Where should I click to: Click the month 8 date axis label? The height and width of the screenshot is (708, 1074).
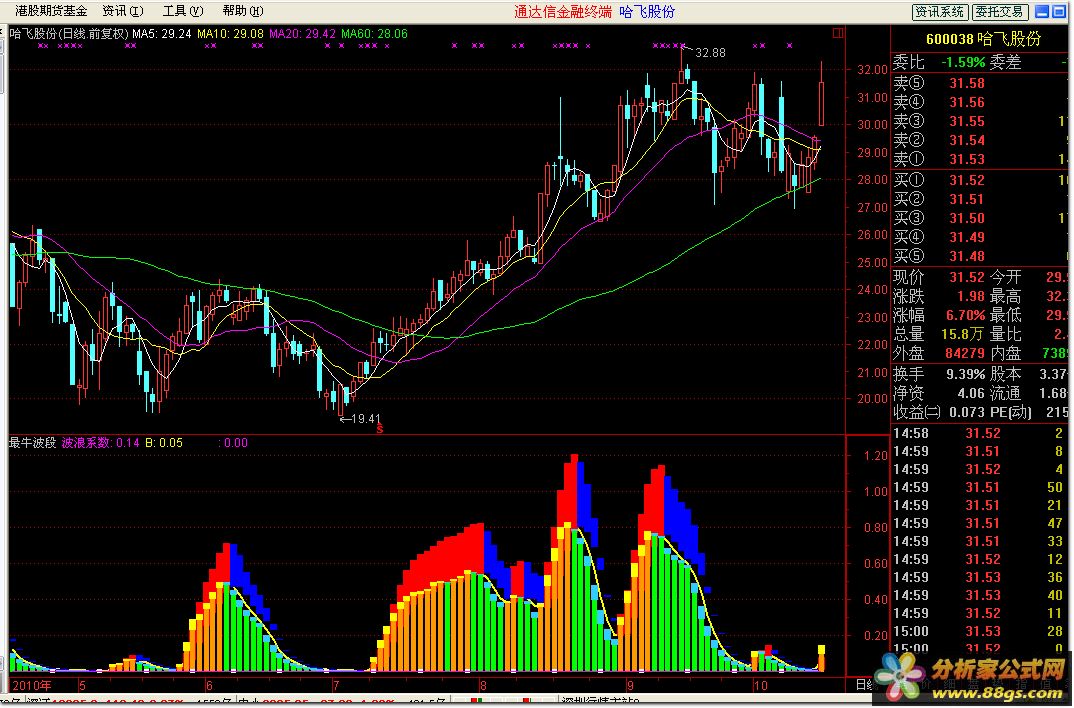point(483,685)
